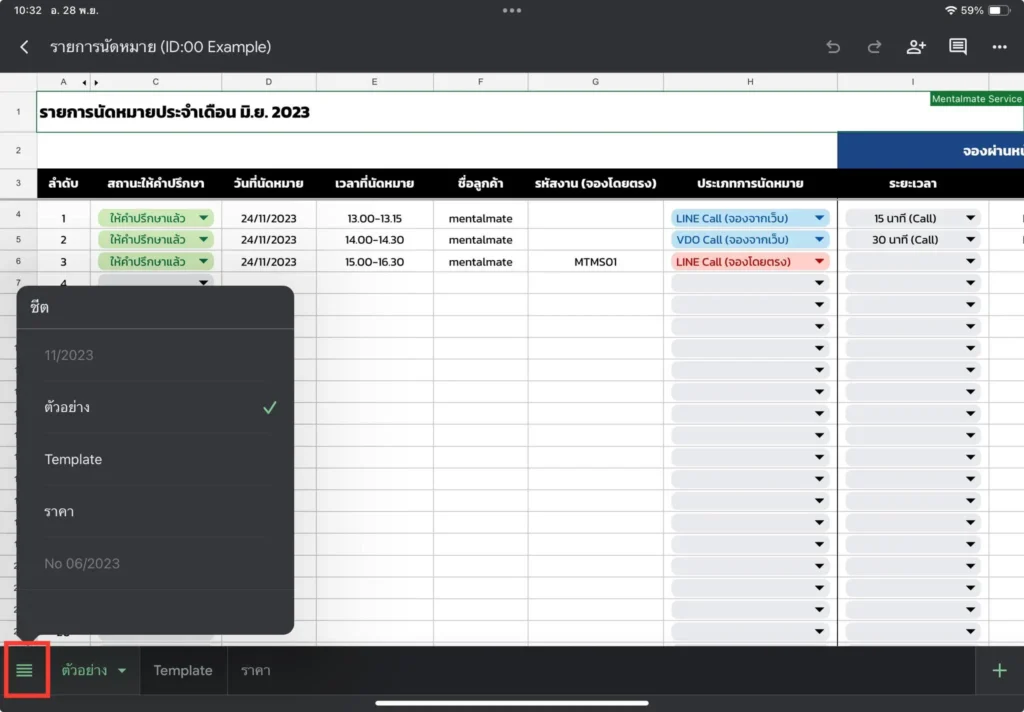
Task: Open the three-dot more options menu
Action: coord(999,47)
